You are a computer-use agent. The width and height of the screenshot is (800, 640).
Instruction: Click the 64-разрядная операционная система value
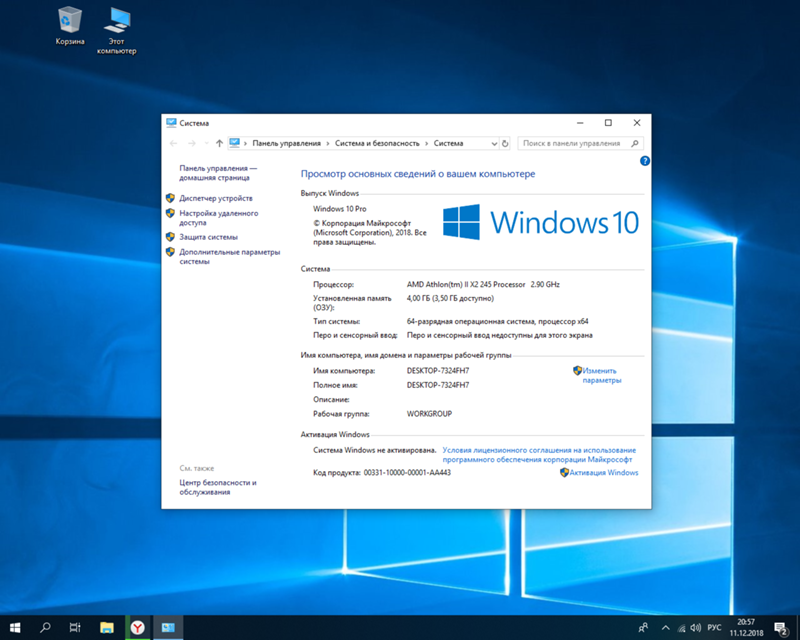coord(497,321)
